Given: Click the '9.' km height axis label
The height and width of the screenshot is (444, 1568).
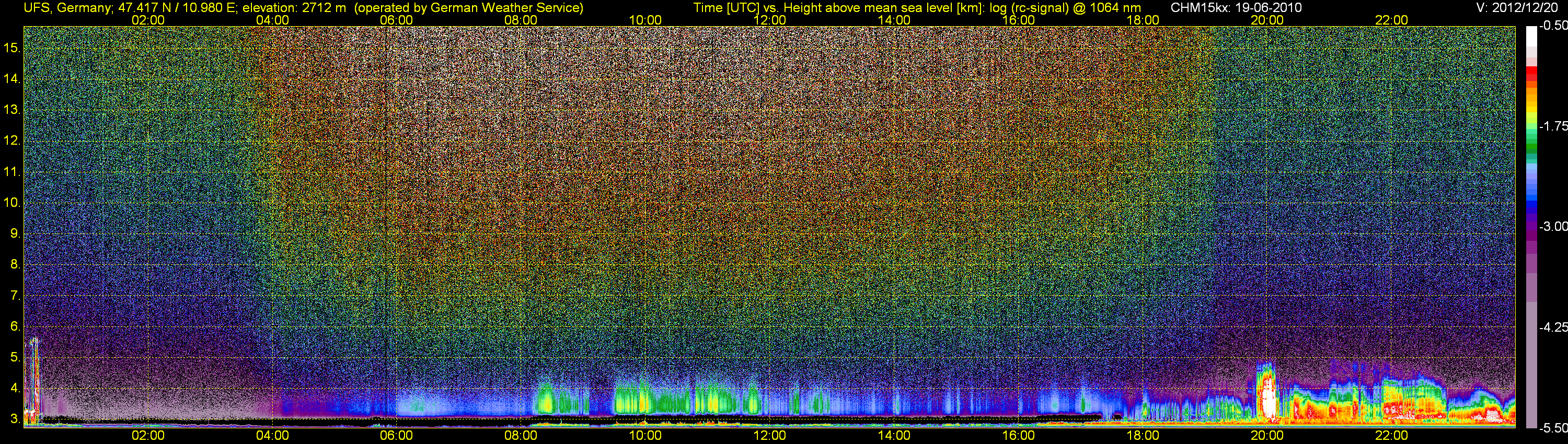Looking at the screenshot, I should [x=15, y=233].
